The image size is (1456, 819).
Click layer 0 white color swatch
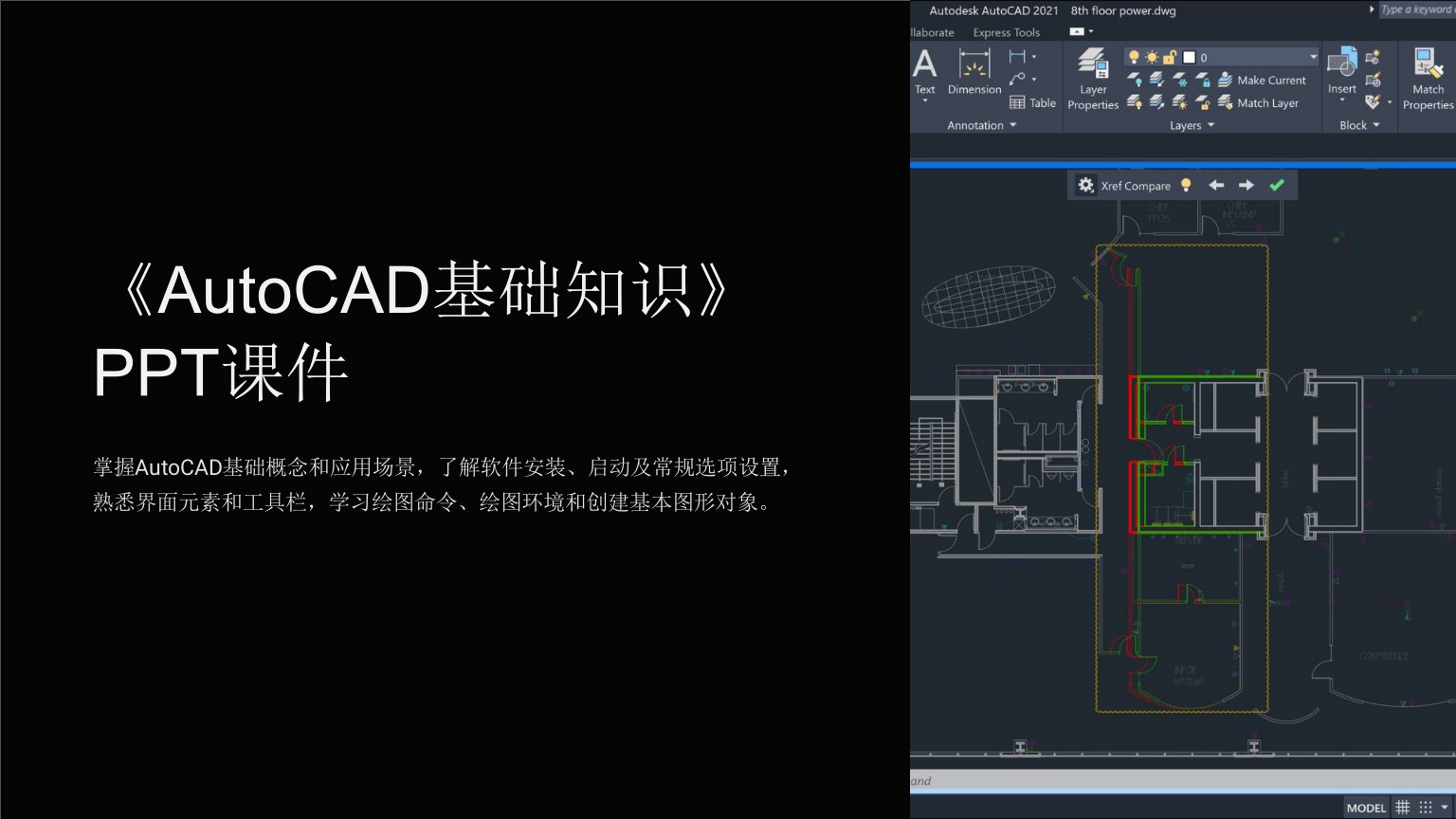click(1189, 57)
